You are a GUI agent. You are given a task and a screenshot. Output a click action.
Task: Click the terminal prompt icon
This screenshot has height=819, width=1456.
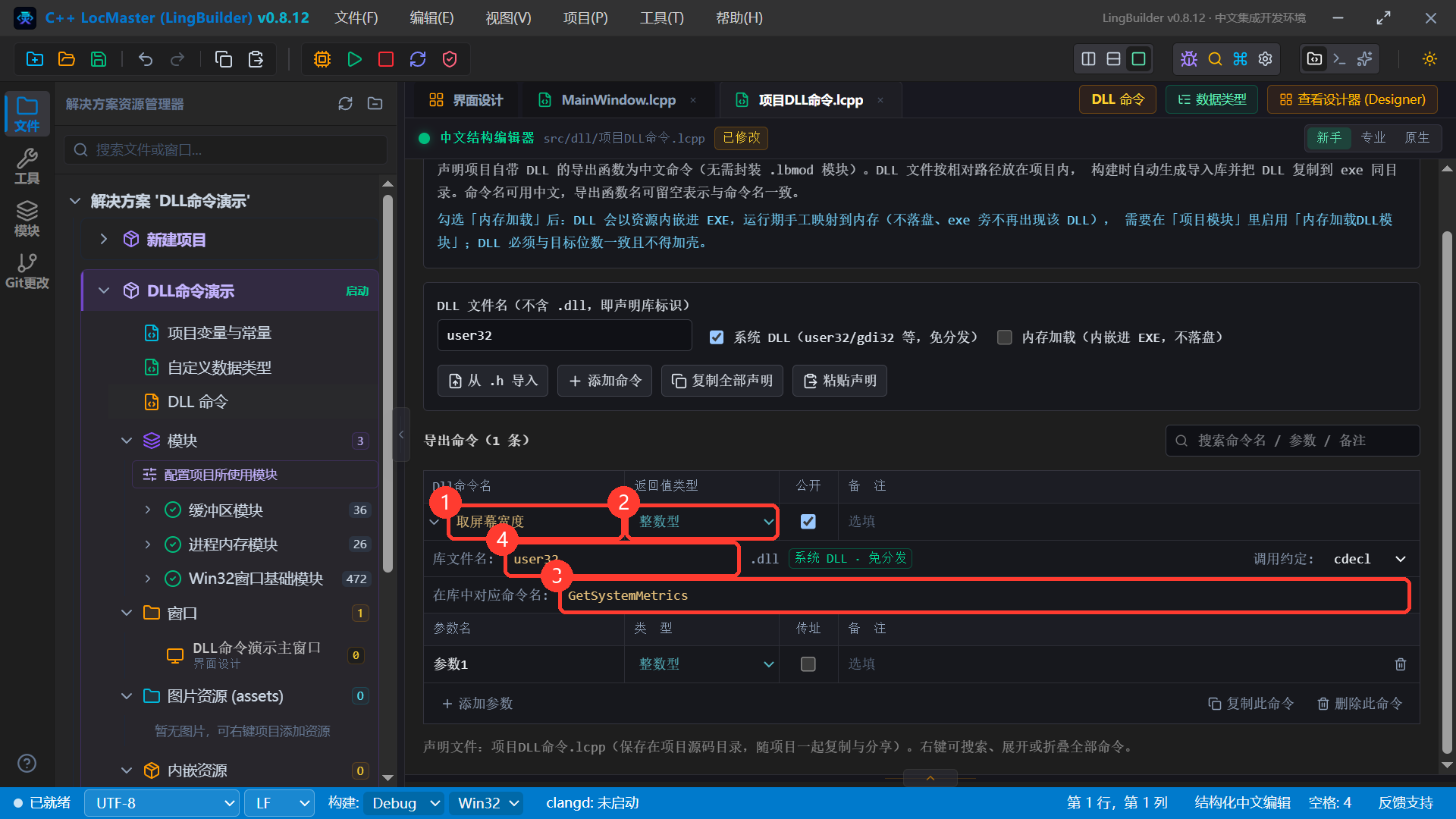pyautogui.click(x=1340, y=59)
